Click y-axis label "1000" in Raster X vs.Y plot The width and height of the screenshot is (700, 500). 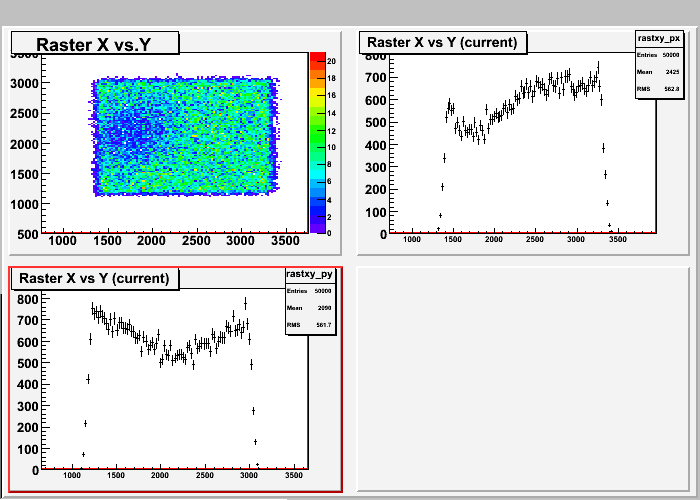click(25, 204)
